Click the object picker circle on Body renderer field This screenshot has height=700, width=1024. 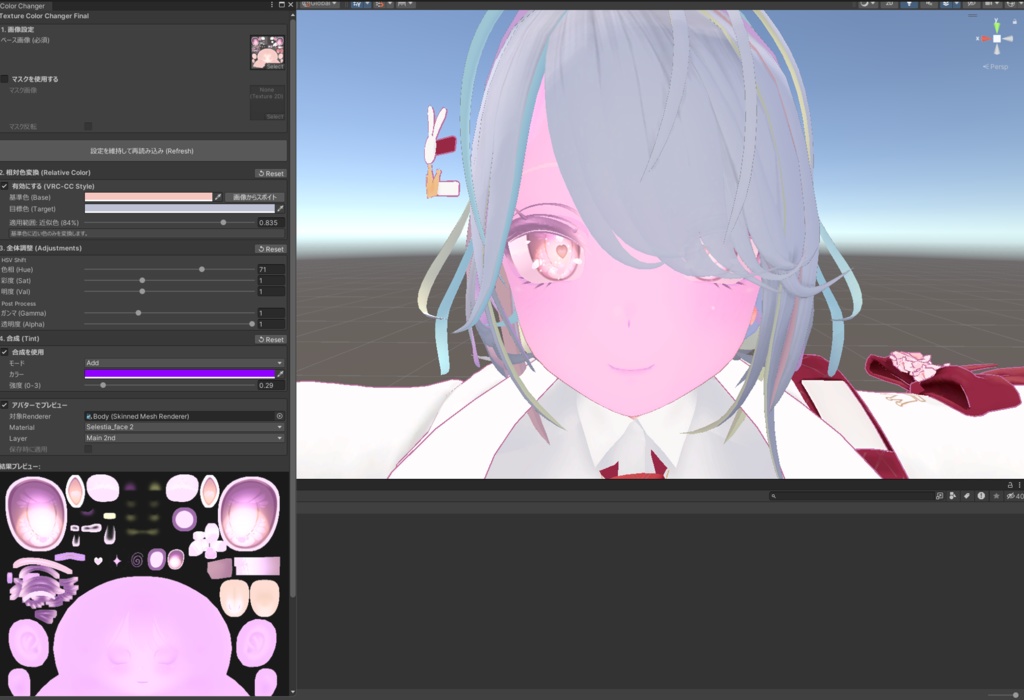click(281, 416)
